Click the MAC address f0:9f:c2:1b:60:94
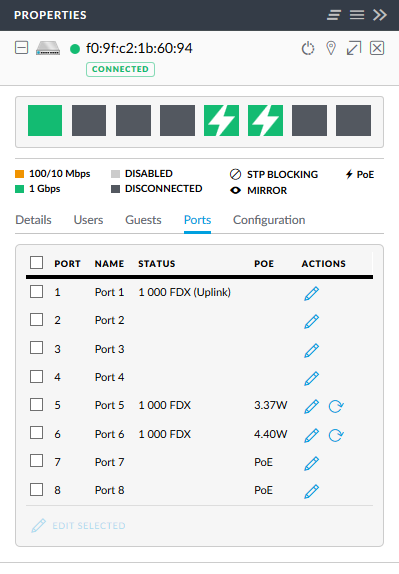This screenshot has width=399, height=574. tap(139, 48)
